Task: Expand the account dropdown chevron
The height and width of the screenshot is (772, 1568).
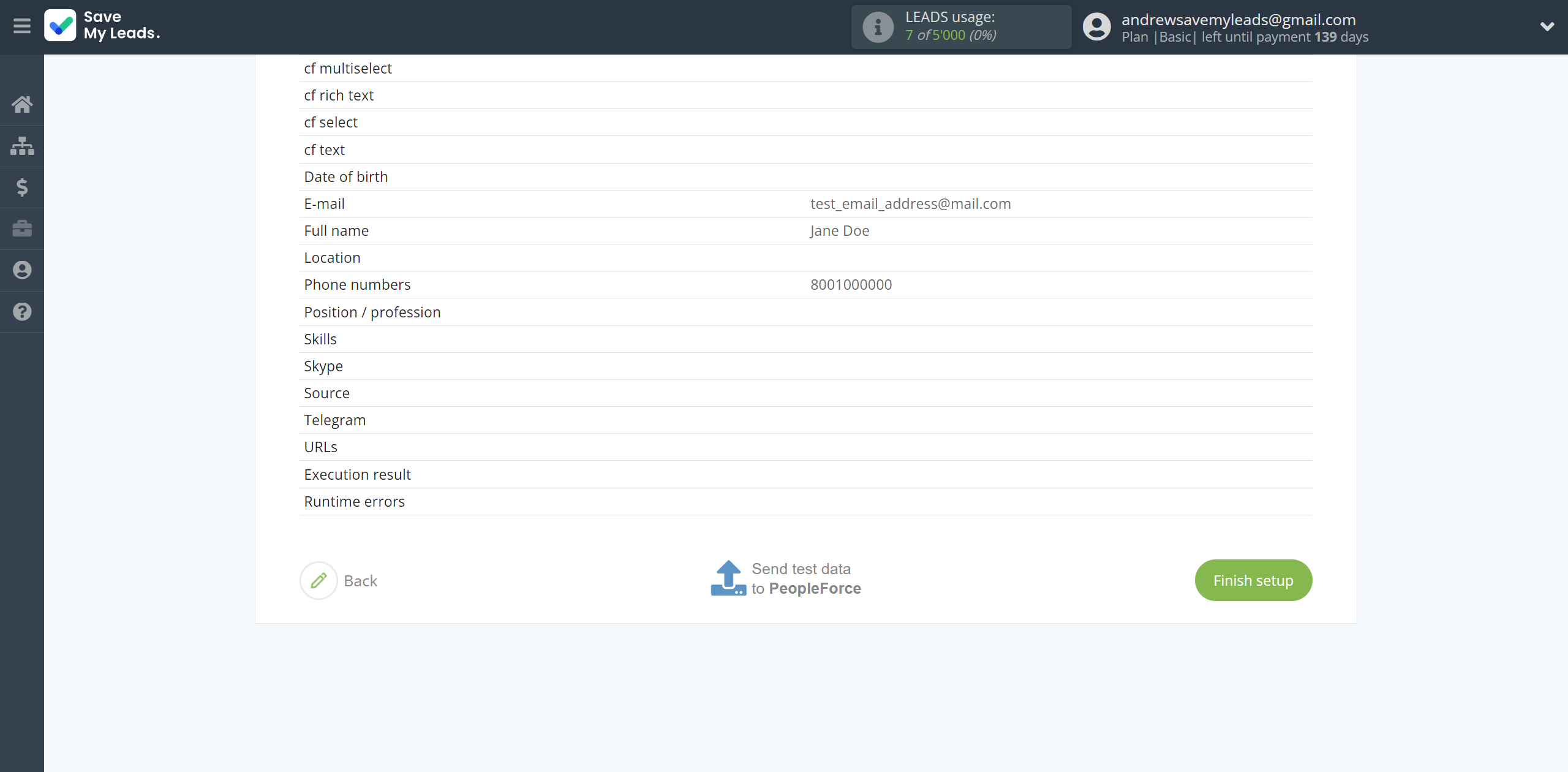Action: click(1547, 26)
